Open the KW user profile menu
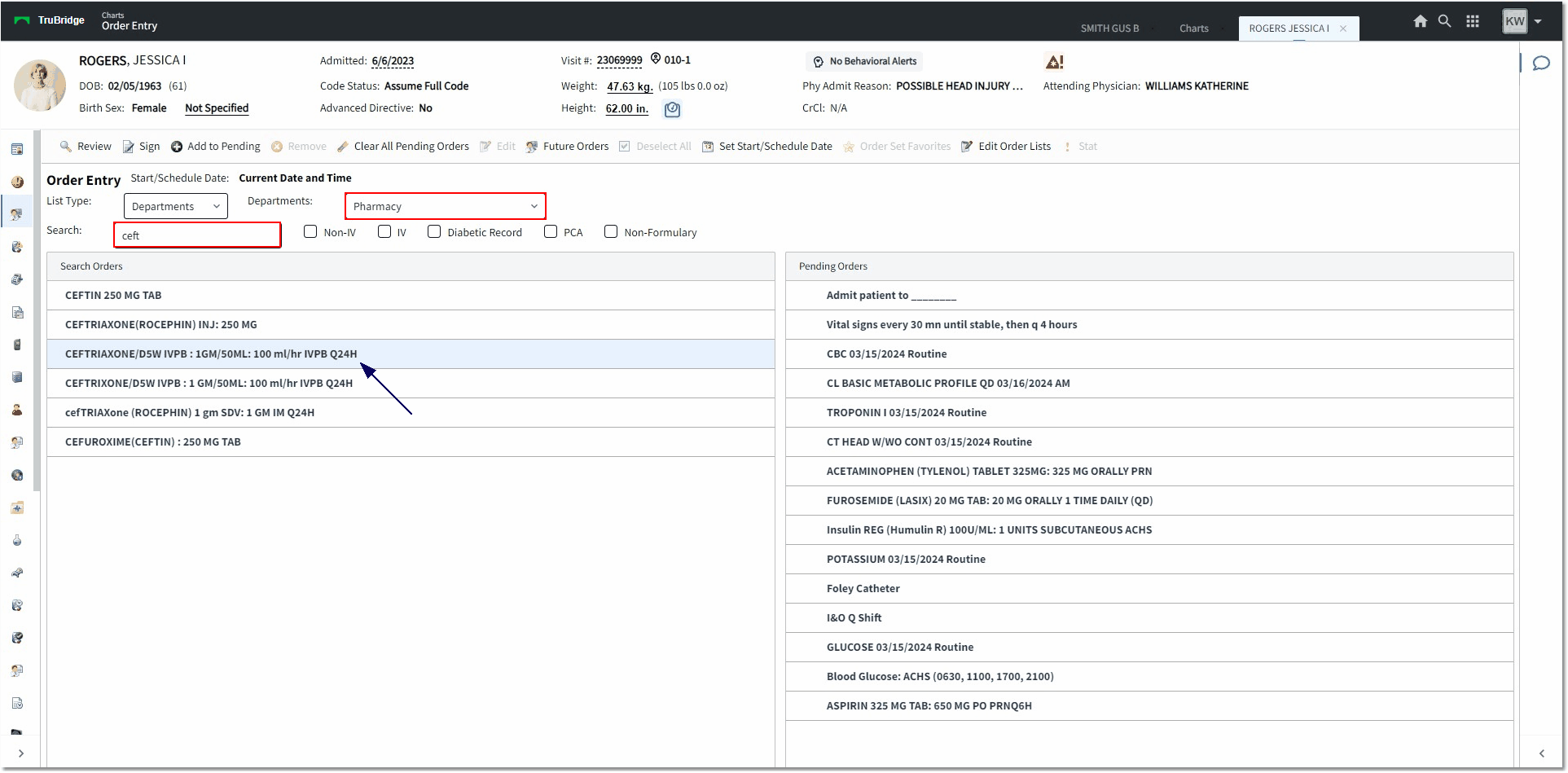Viewport: 1568px width, 773px height. [x=1522, y=21]
